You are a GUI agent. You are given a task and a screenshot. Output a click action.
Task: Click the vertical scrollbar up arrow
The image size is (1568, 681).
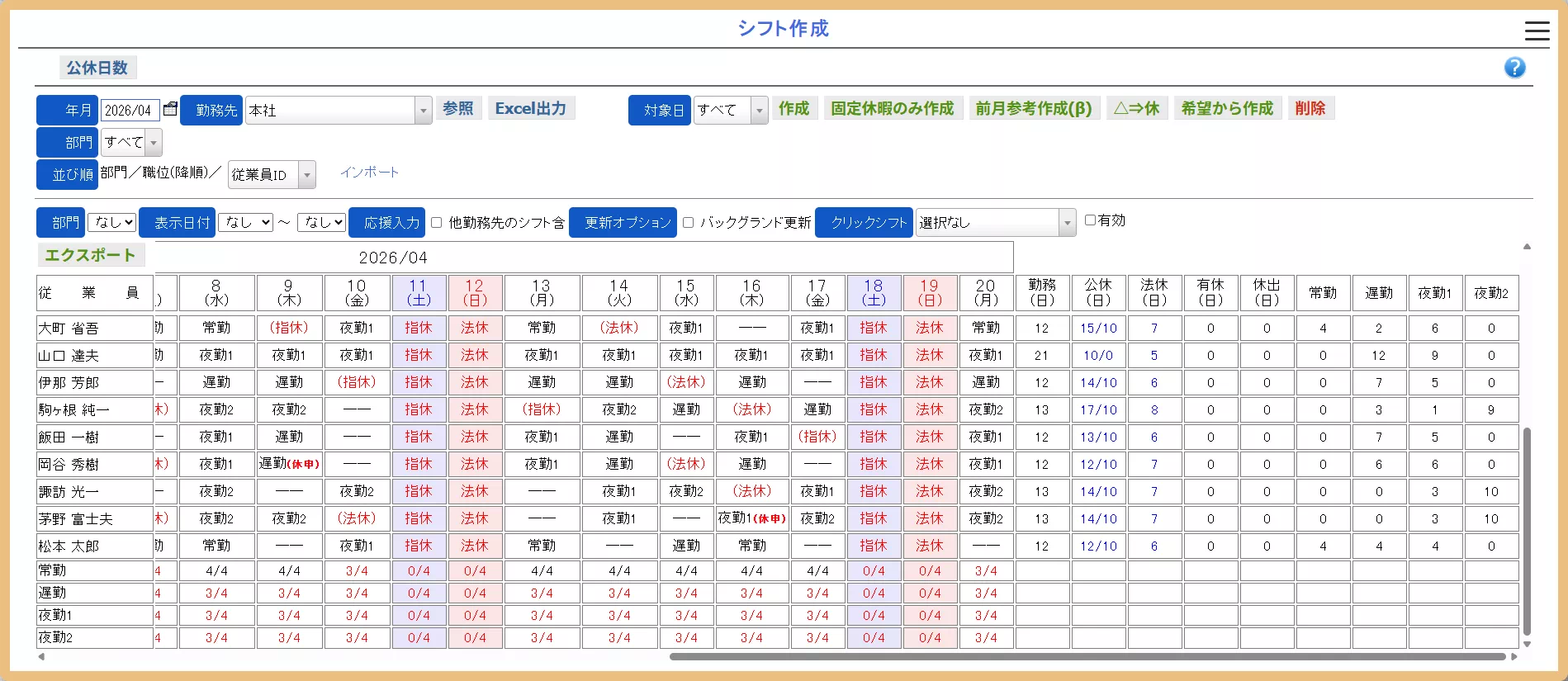(1527, 247)
